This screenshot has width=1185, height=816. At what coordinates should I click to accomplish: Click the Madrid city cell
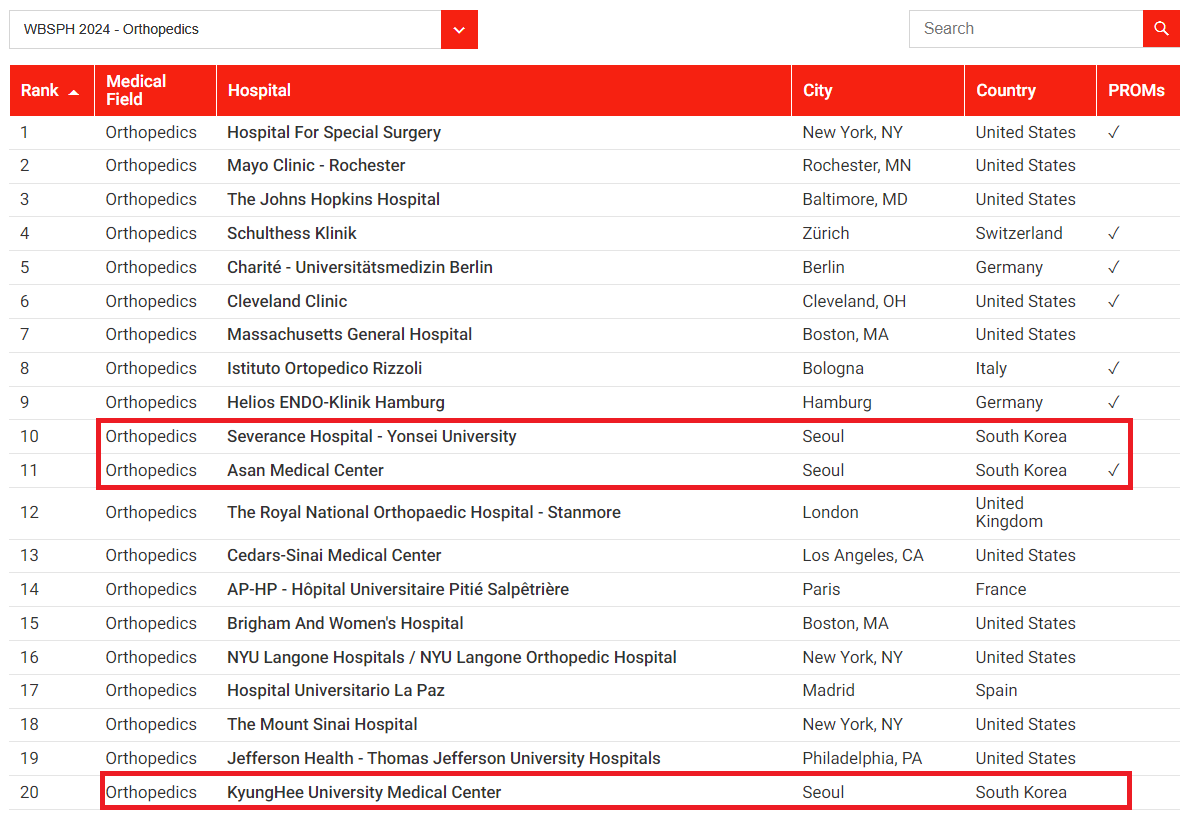coord(828,691)
